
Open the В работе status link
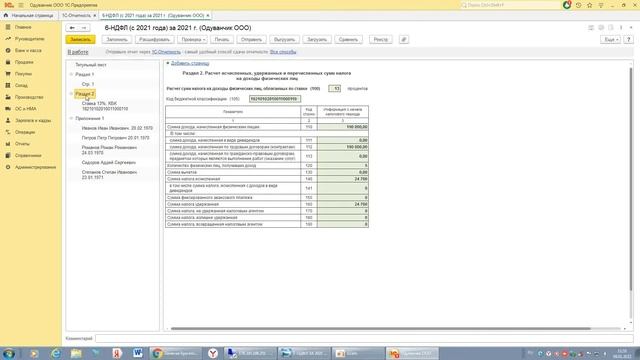pyautogui.click(x=78, y=52)
